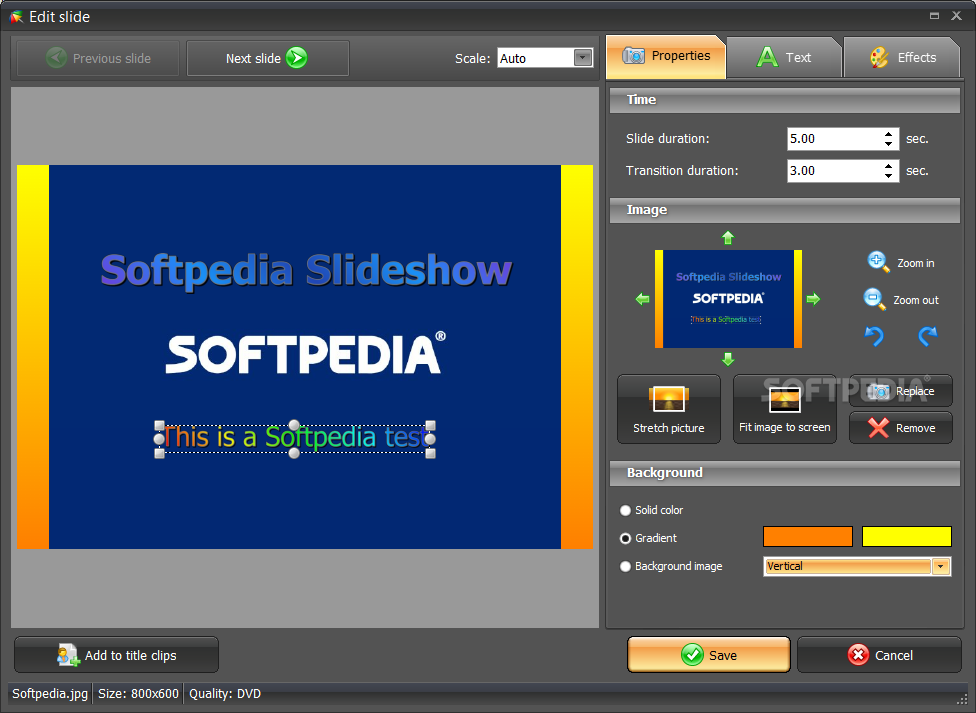Click the Stretch picture button
Viewport: 976px width, 713px height.
669,409
